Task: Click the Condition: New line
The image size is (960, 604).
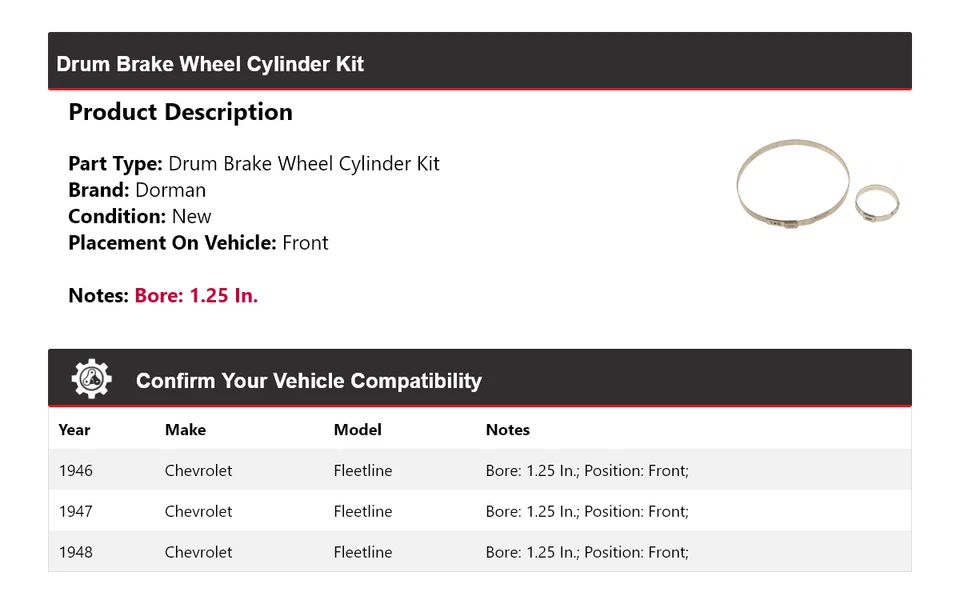Action: (140, 216)
